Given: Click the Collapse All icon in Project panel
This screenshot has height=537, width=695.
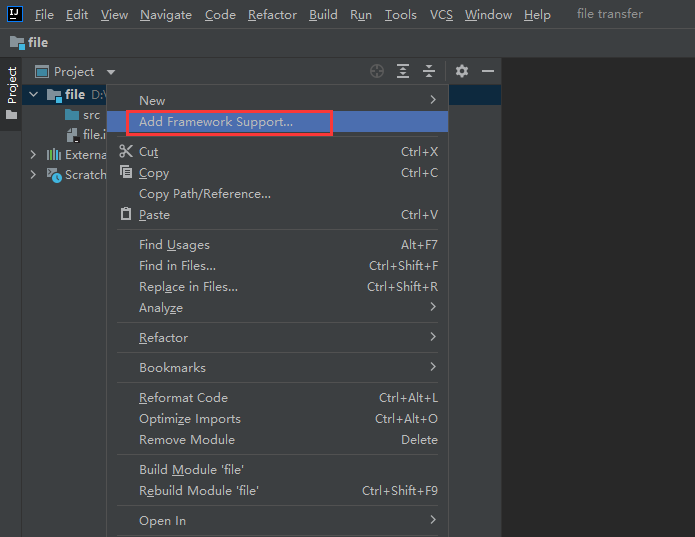Looking at the screenshot, I should click(x=429, y=71).
